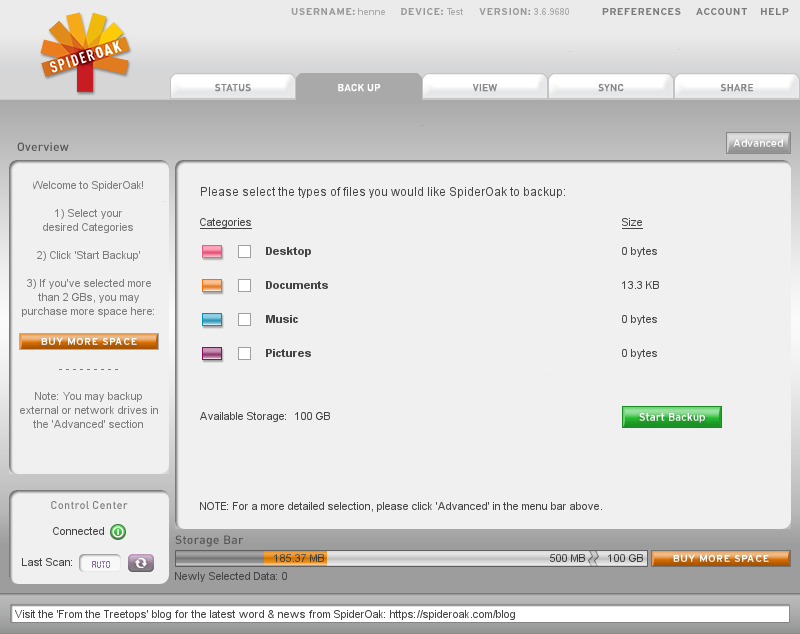Click the Advanced button
The height and width of the screenshot is (634, 800).
758,143
